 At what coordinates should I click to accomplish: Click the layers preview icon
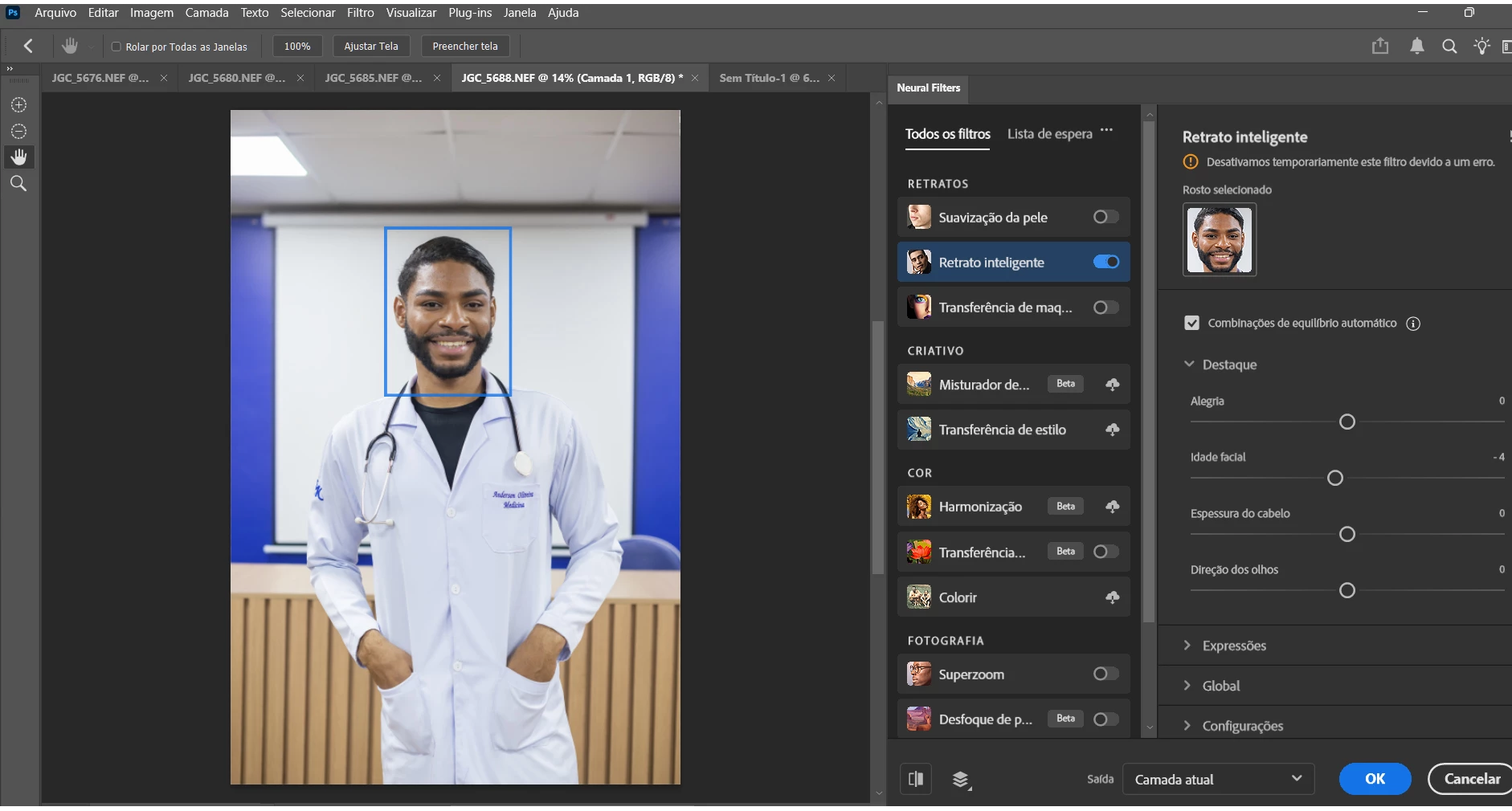(x=961, y=779)
